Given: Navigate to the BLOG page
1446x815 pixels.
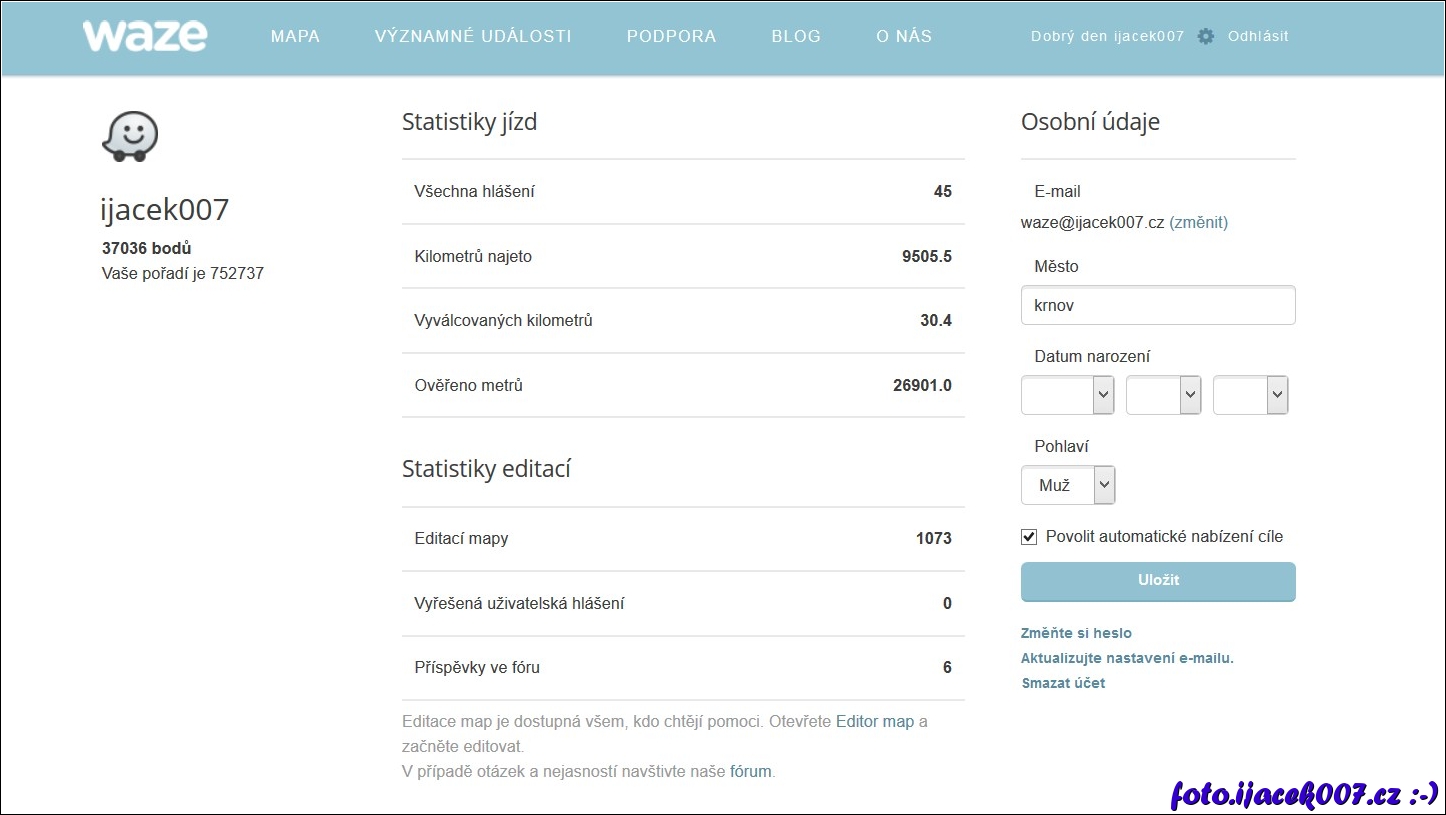Looking at the screenshot, I should tap(796, 36).
